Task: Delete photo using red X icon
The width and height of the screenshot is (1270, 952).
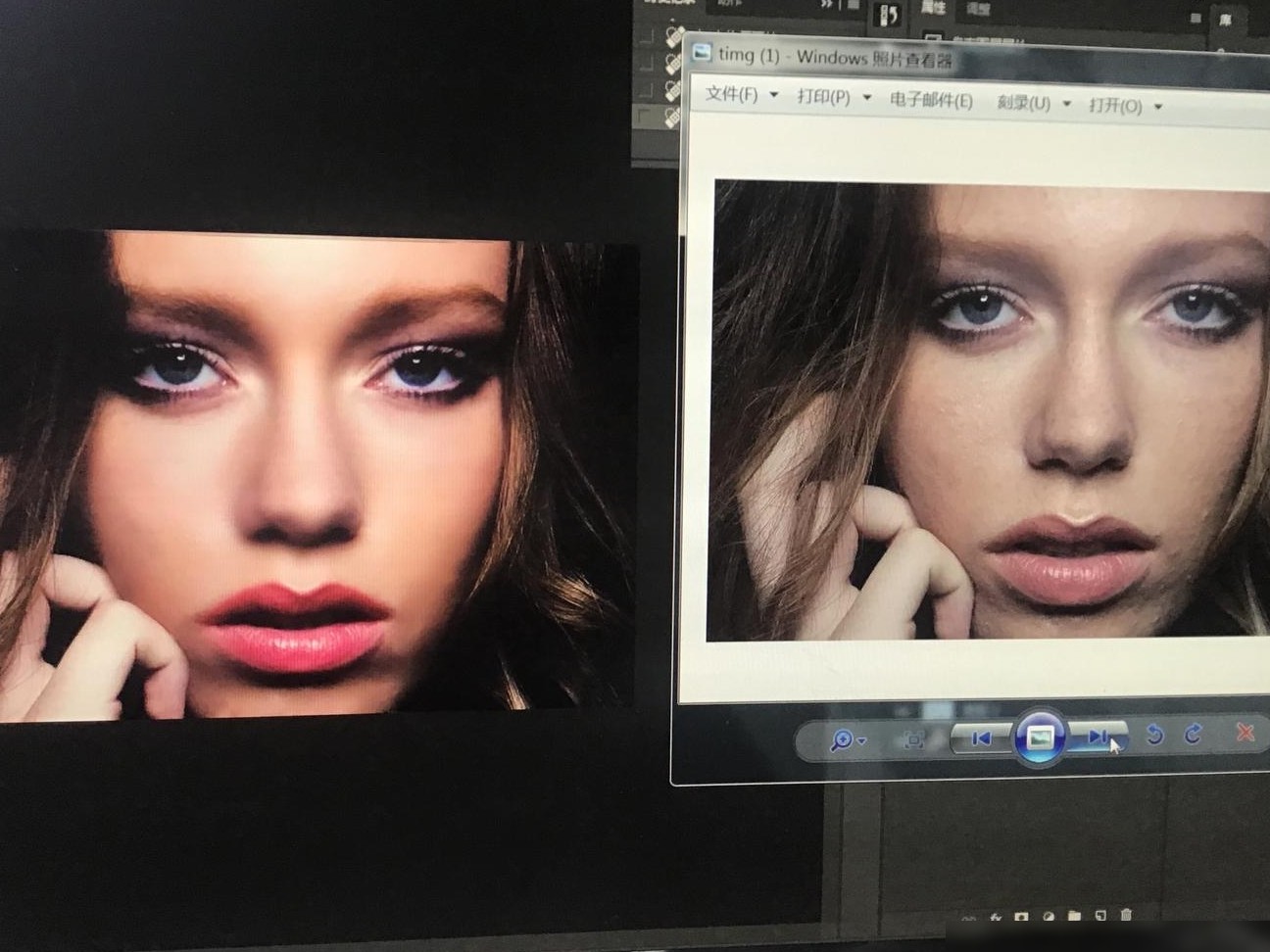Action: tap(1246, 732)
